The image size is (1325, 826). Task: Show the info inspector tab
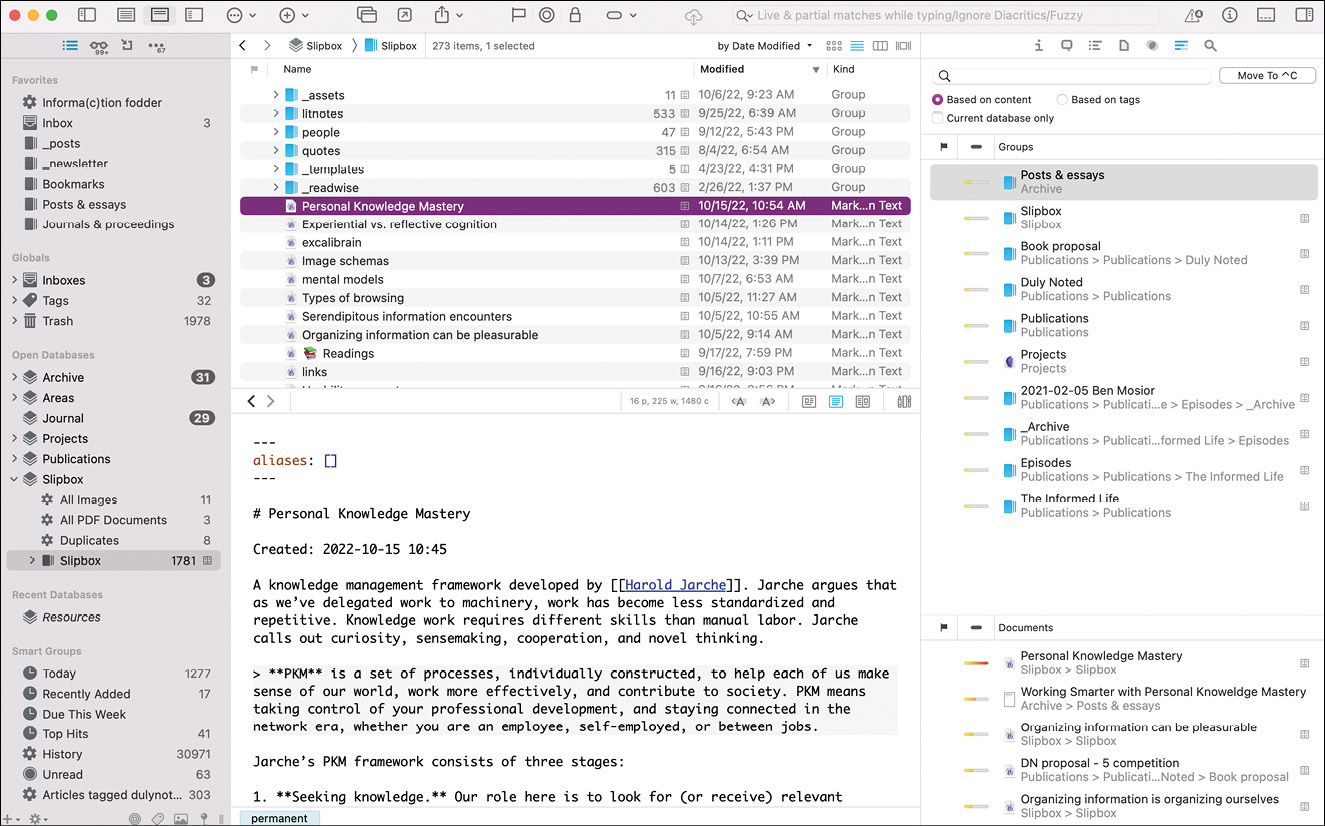coord(1039,46)
